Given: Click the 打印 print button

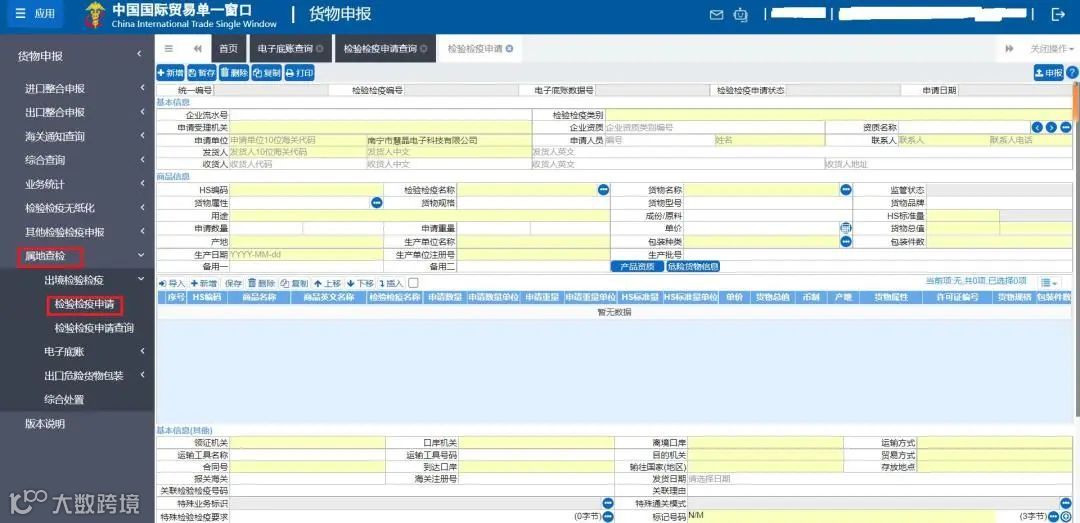Looking at the screenshot, I should coord(300,73).
